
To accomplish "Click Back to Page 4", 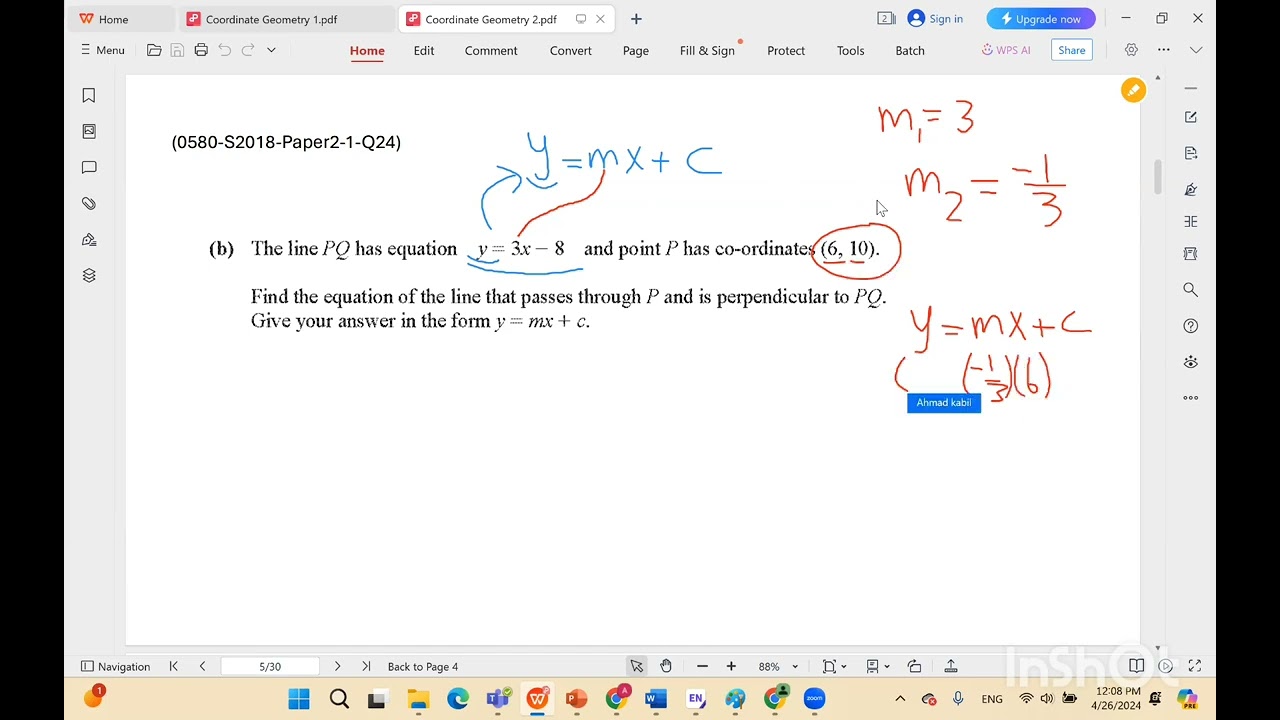I will pos(422,666).
